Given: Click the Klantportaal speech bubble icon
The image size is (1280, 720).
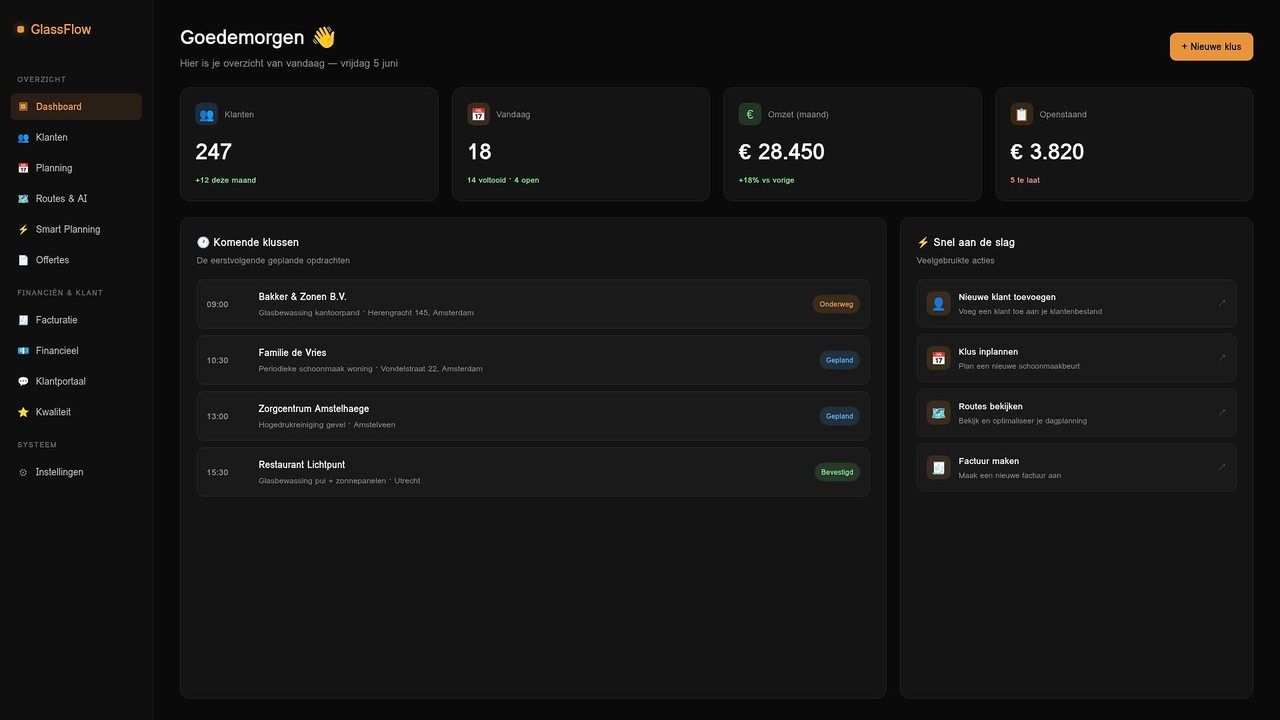Looking at the screenshot, I should click(x=23, y=381).
